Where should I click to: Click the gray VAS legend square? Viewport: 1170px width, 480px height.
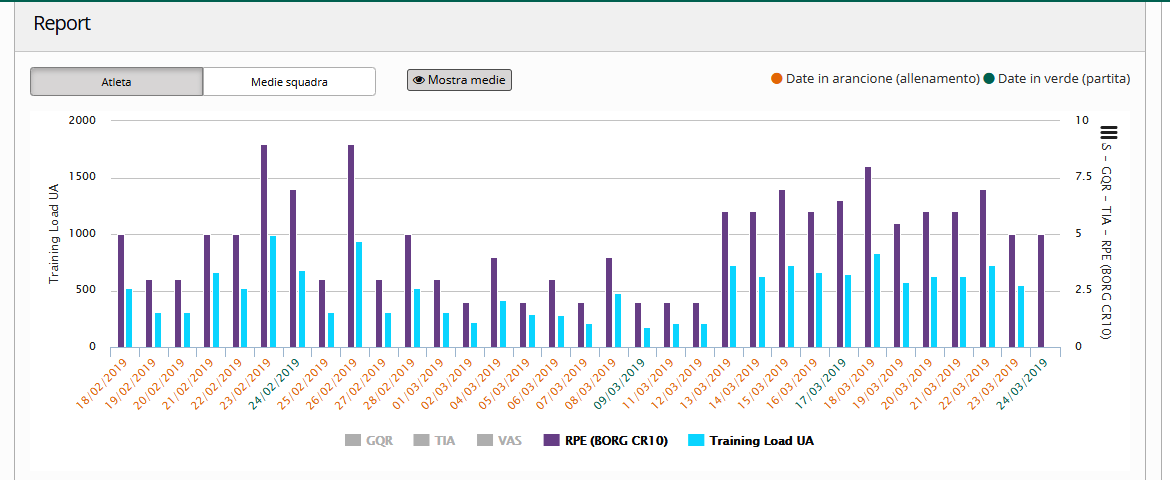(x=483, y=440)
